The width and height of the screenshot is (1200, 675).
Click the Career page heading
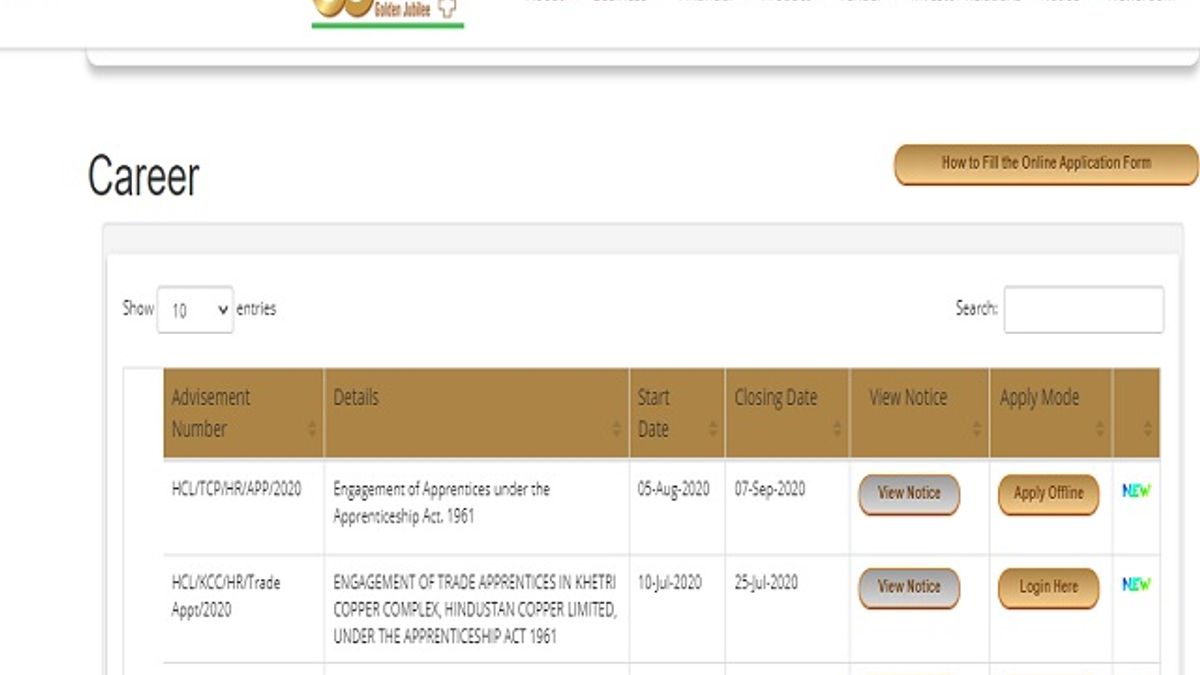(x=144, y=176)
